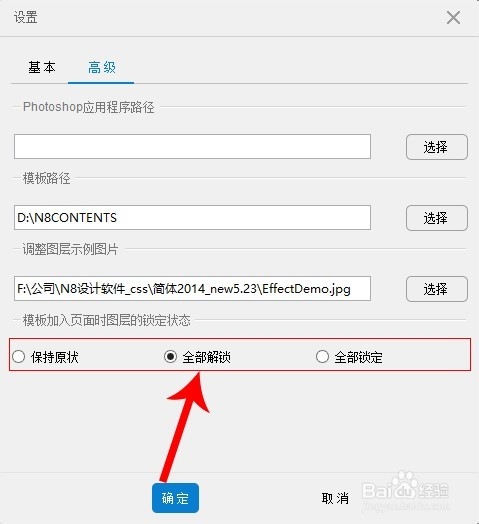Select the 保持原状 radio button circle
479x524 pixels.
18,357
